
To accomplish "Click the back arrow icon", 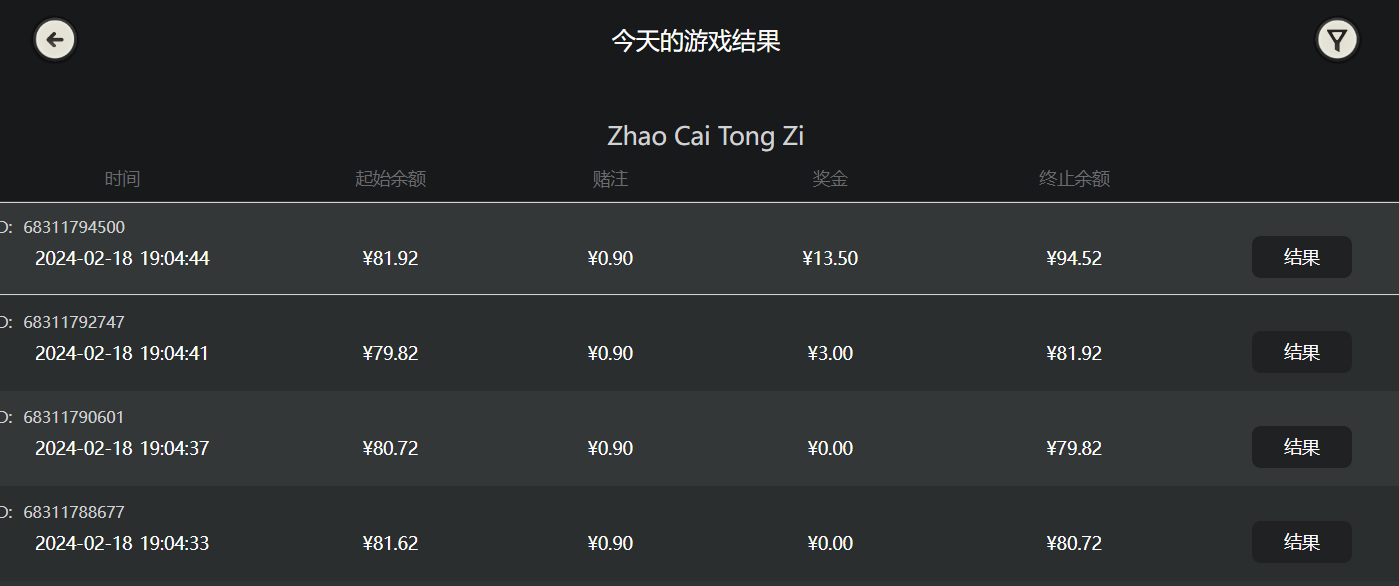I will (x=56, y=40).
